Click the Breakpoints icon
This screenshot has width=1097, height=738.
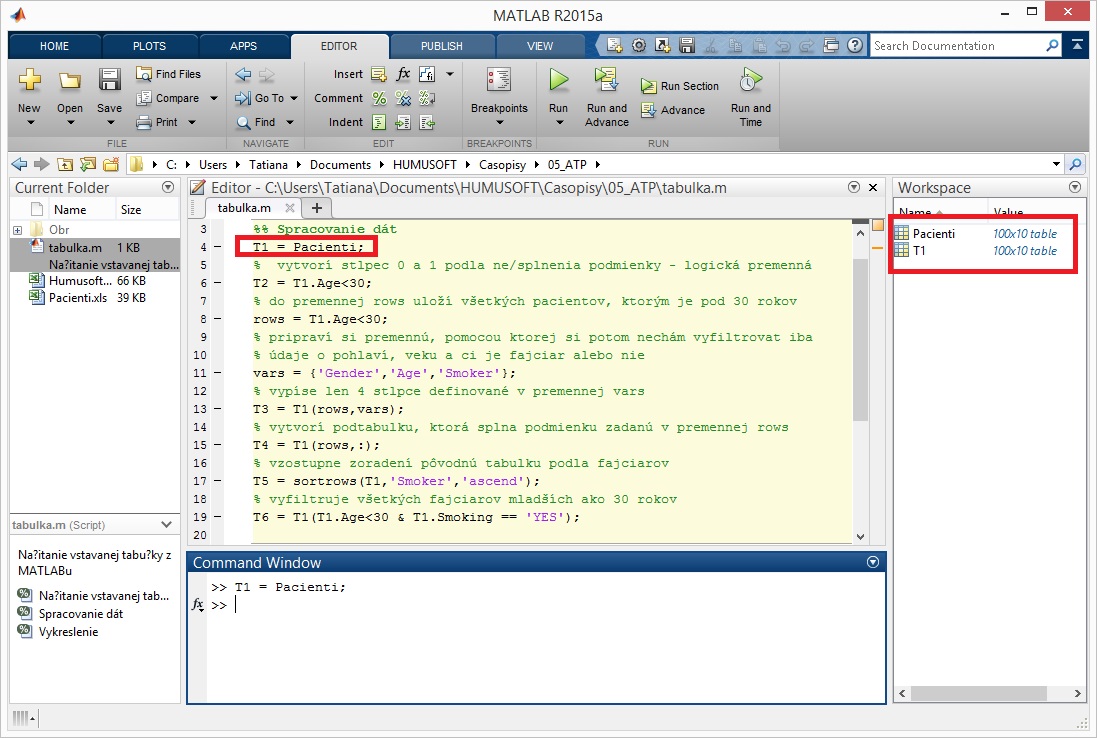(499, 80)
